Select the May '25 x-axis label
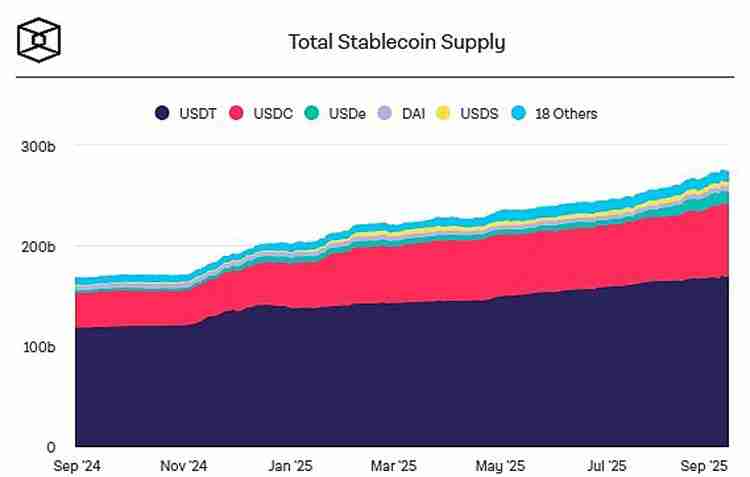This screenshot has height=477, width=750. coord(500,466)
